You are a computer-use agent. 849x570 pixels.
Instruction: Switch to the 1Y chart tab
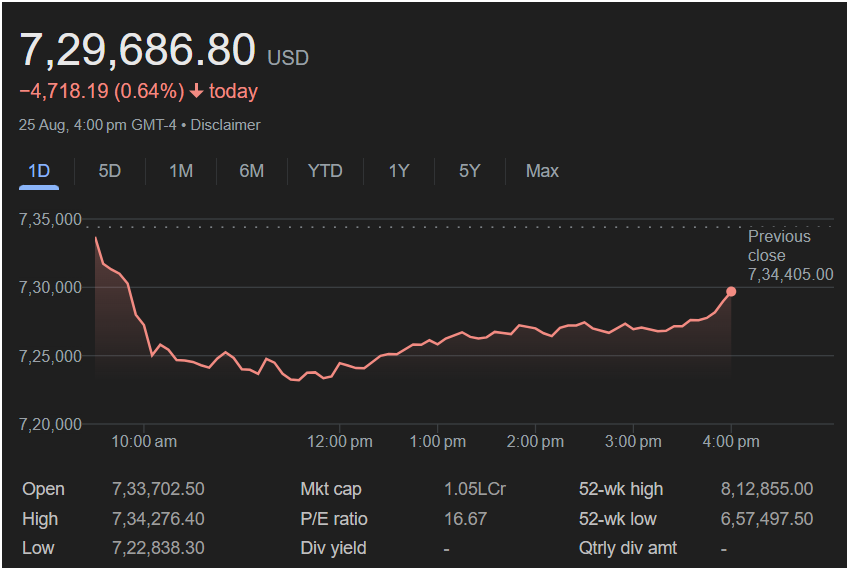[x=399, y=171]
